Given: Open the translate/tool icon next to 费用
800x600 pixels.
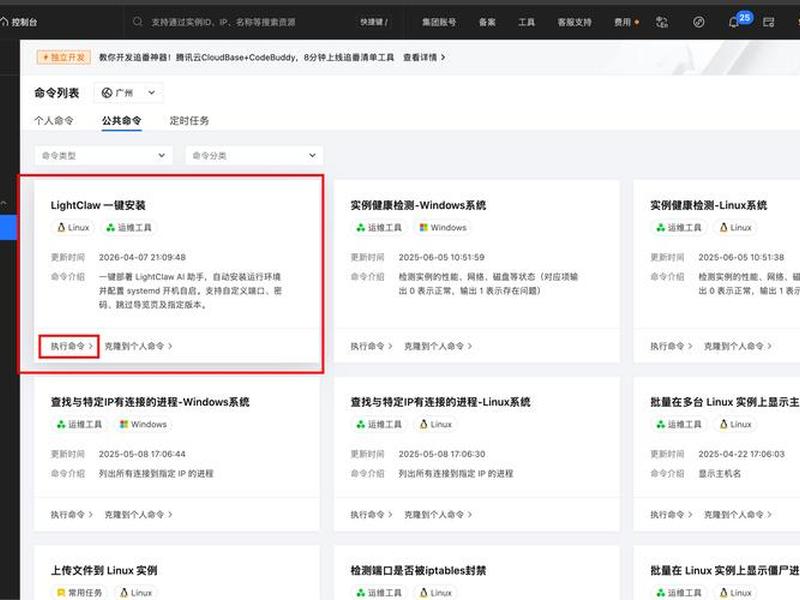Looking at the screenshot, I should click(x=662, y=22).
